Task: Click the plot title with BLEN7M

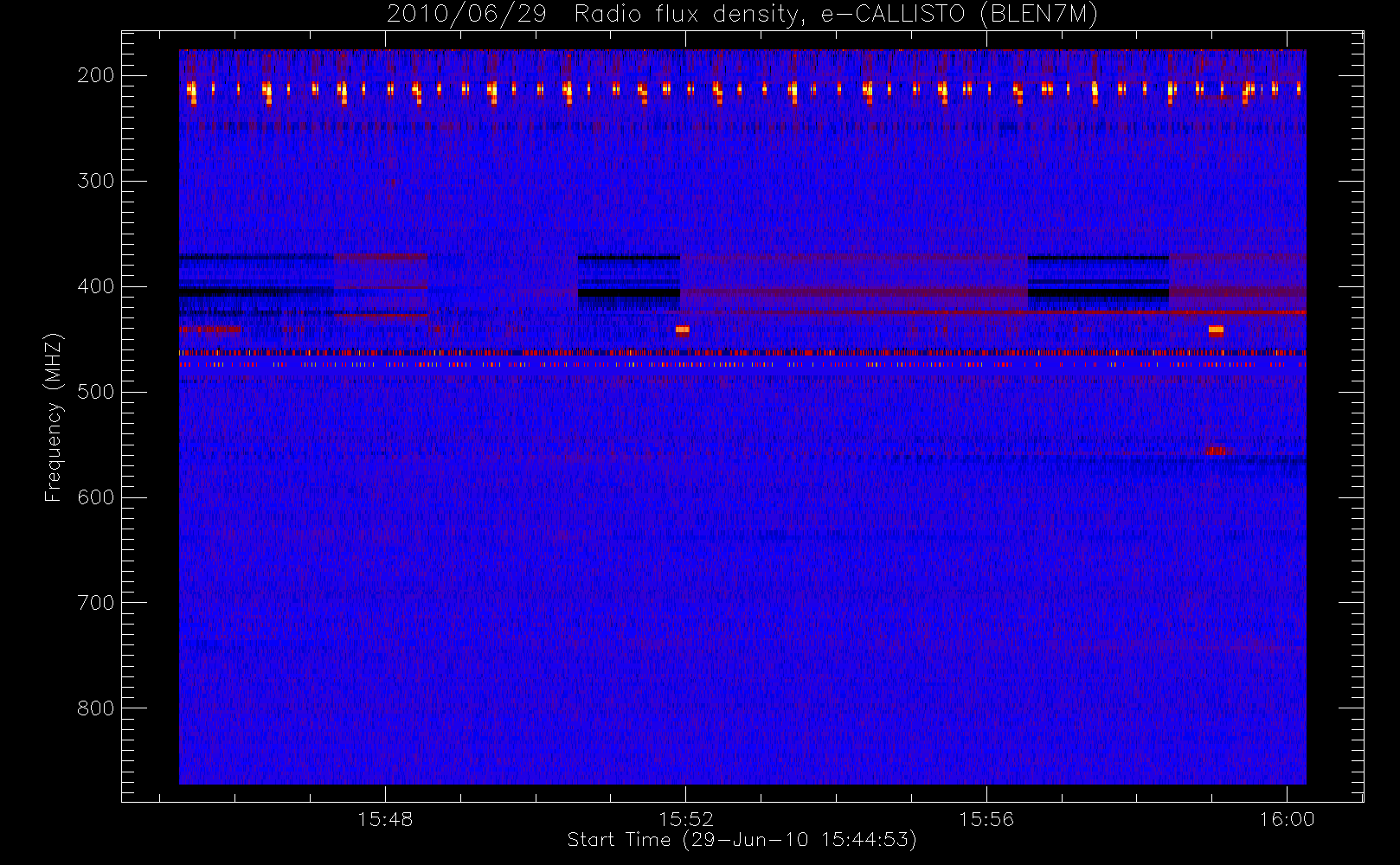Action: coord(742,15)
